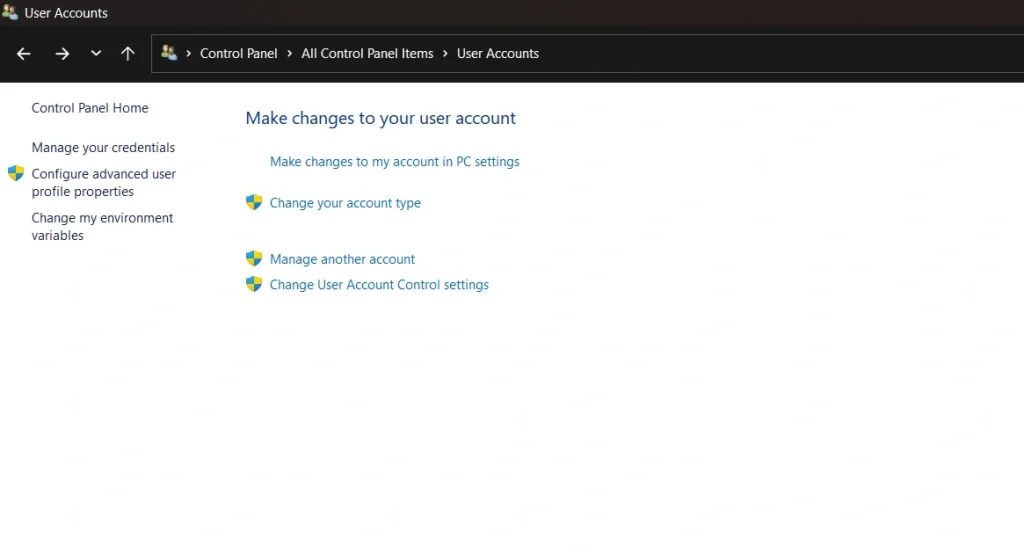1024x553 pixels.
Task: Navigate to All Control Panel Items breadcrumb
Action: tap(367, 54)
